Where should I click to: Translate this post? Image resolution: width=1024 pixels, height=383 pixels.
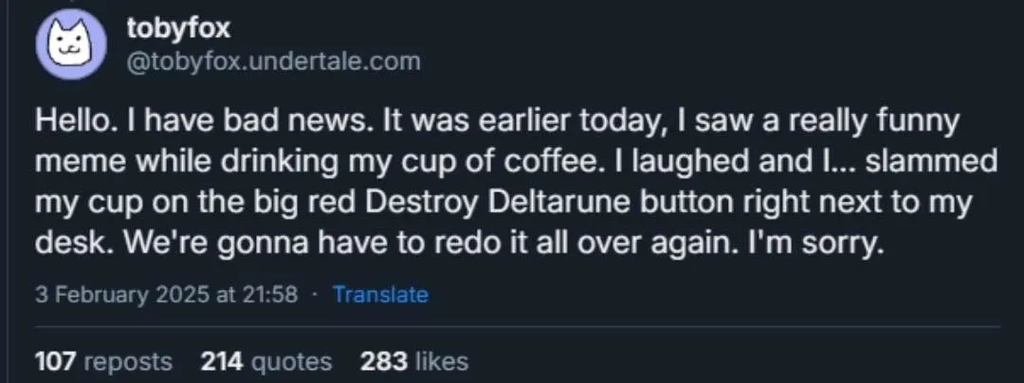[381, 295]
